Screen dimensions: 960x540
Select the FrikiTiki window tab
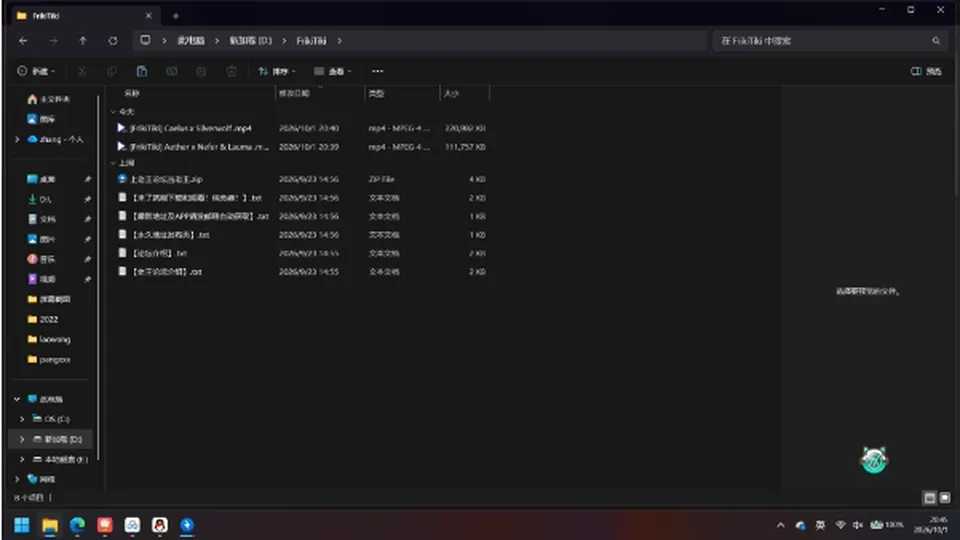(x=84, y=16)
